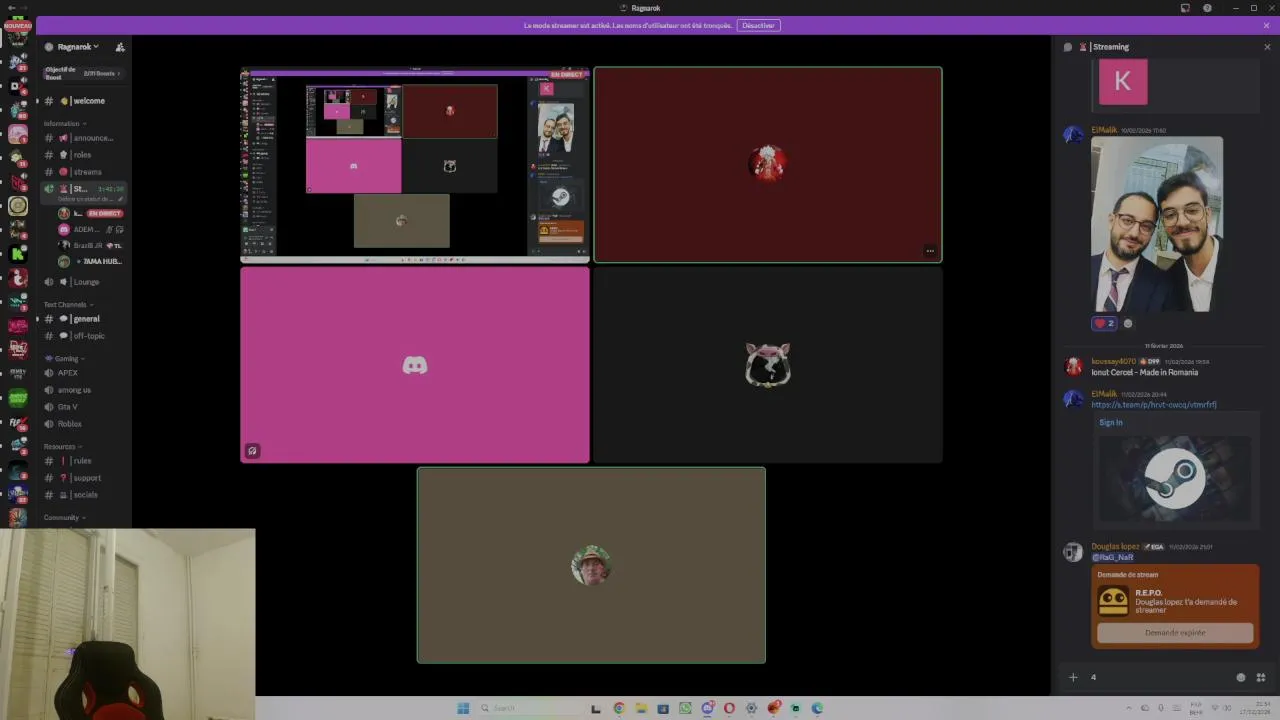Image resolution: width=1280 pixels, height=720 pixels.
Task: Open File Explorer from the taskbar
Action: pyautogui.click(x=641, y=708)
